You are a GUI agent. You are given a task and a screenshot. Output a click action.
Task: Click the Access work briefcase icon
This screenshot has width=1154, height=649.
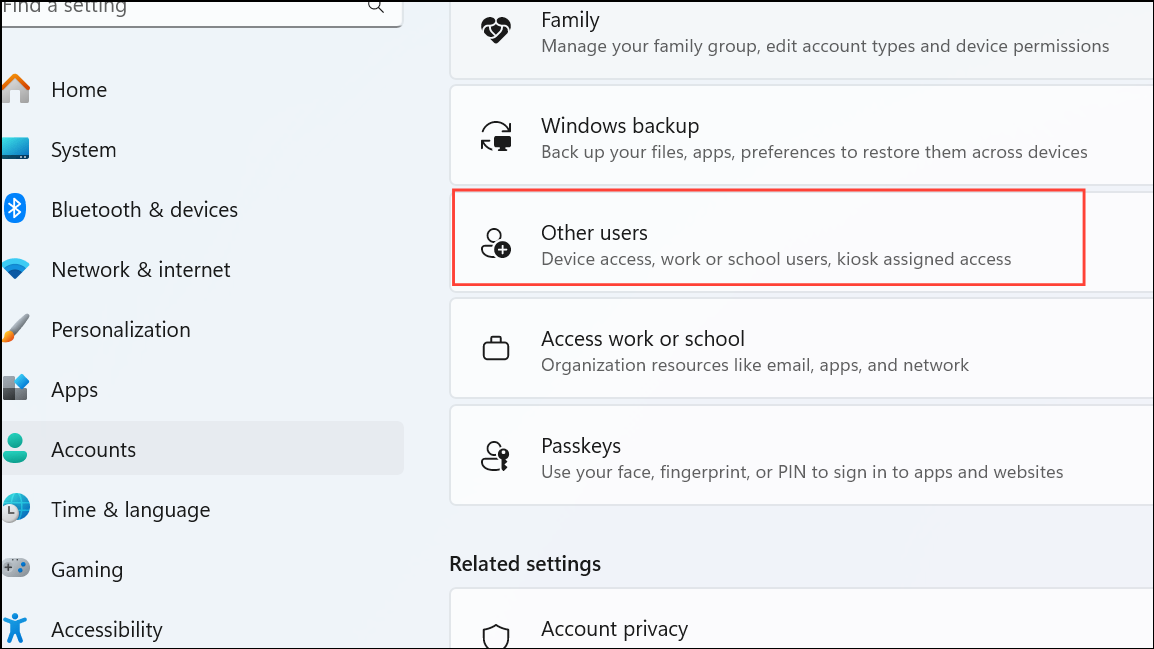[x=496, y=349]
